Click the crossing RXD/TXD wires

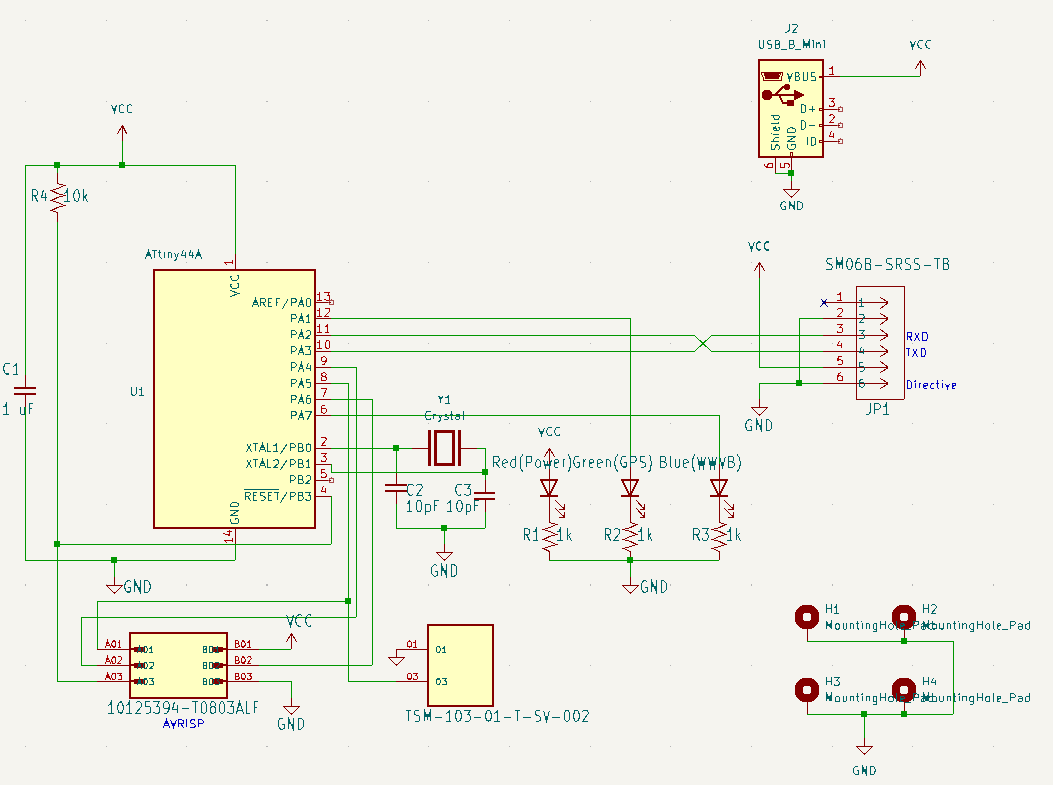click(x=702, y=344)
